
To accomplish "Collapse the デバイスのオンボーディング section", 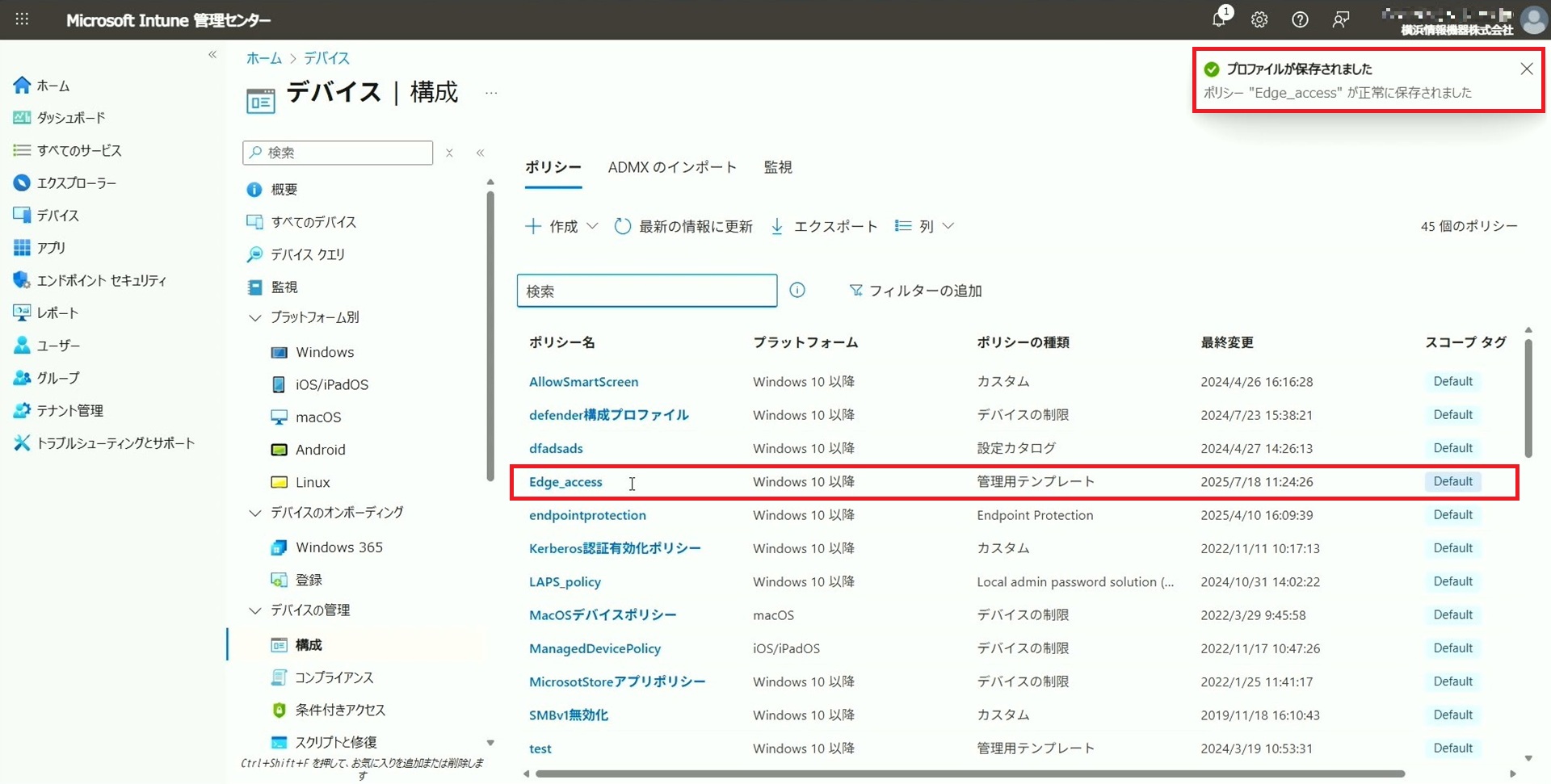I will [x=255, y=513].
